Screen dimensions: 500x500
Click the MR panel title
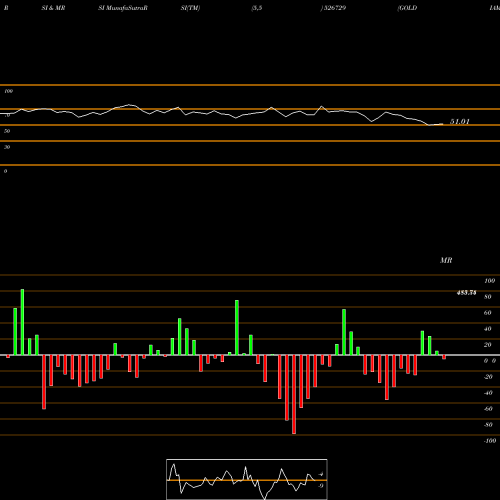[446, 260]
